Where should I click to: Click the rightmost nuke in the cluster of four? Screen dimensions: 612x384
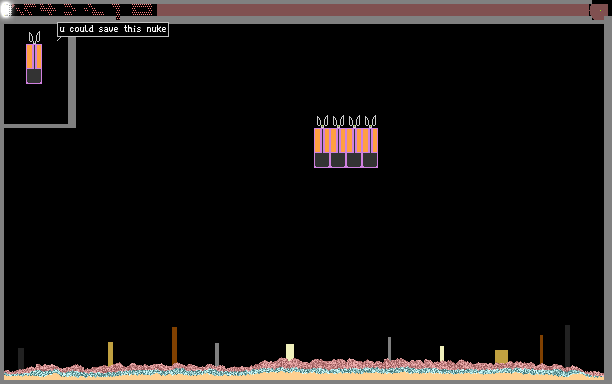pyautogui.click(x=370, y=142)
